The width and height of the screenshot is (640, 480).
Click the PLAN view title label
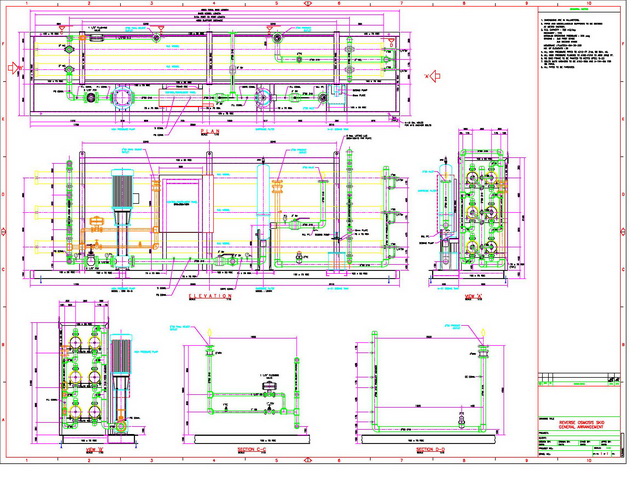tap(211, 131)
